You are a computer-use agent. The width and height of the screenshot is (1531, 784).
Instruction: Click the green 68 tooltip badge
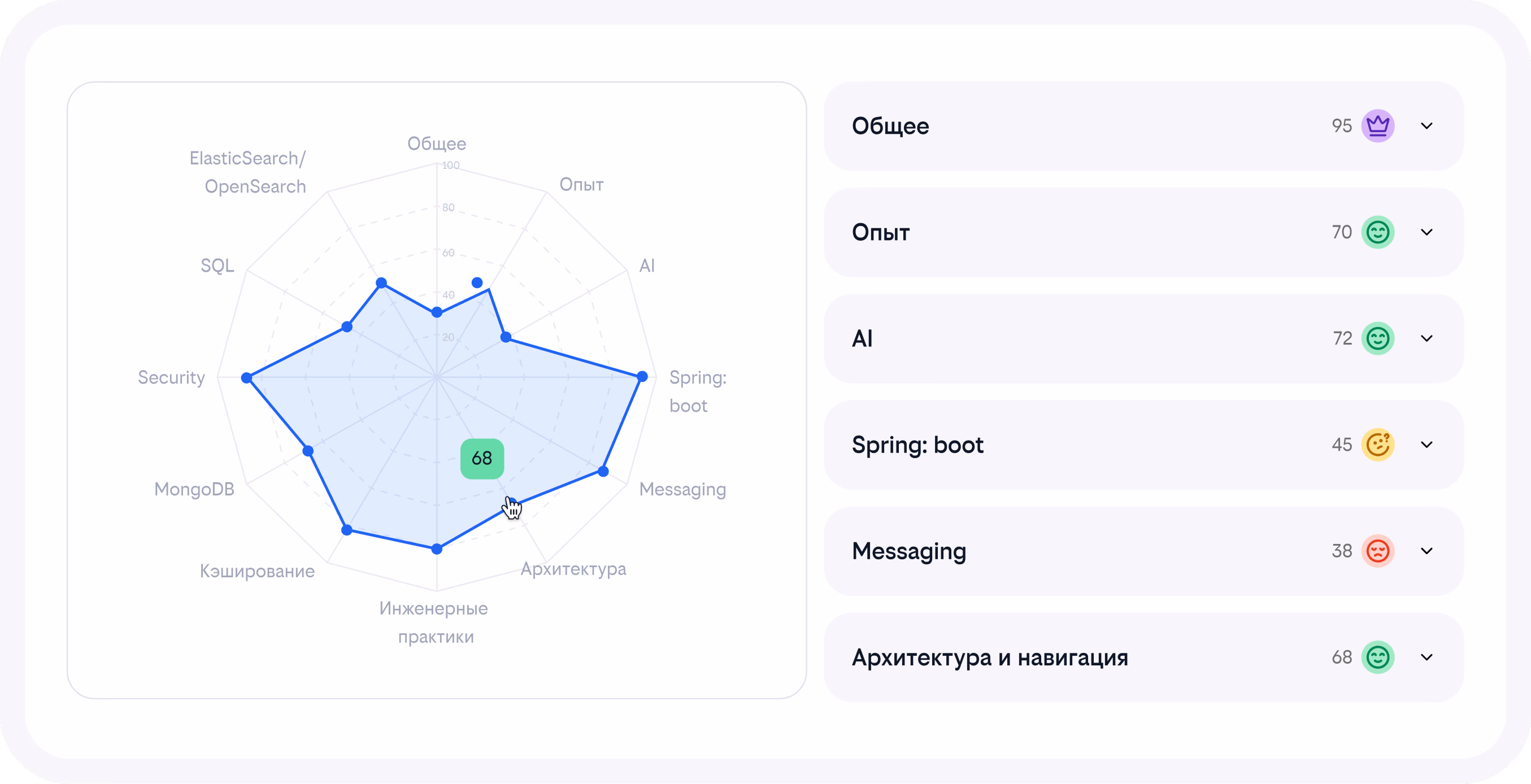(x=482, y=458)
